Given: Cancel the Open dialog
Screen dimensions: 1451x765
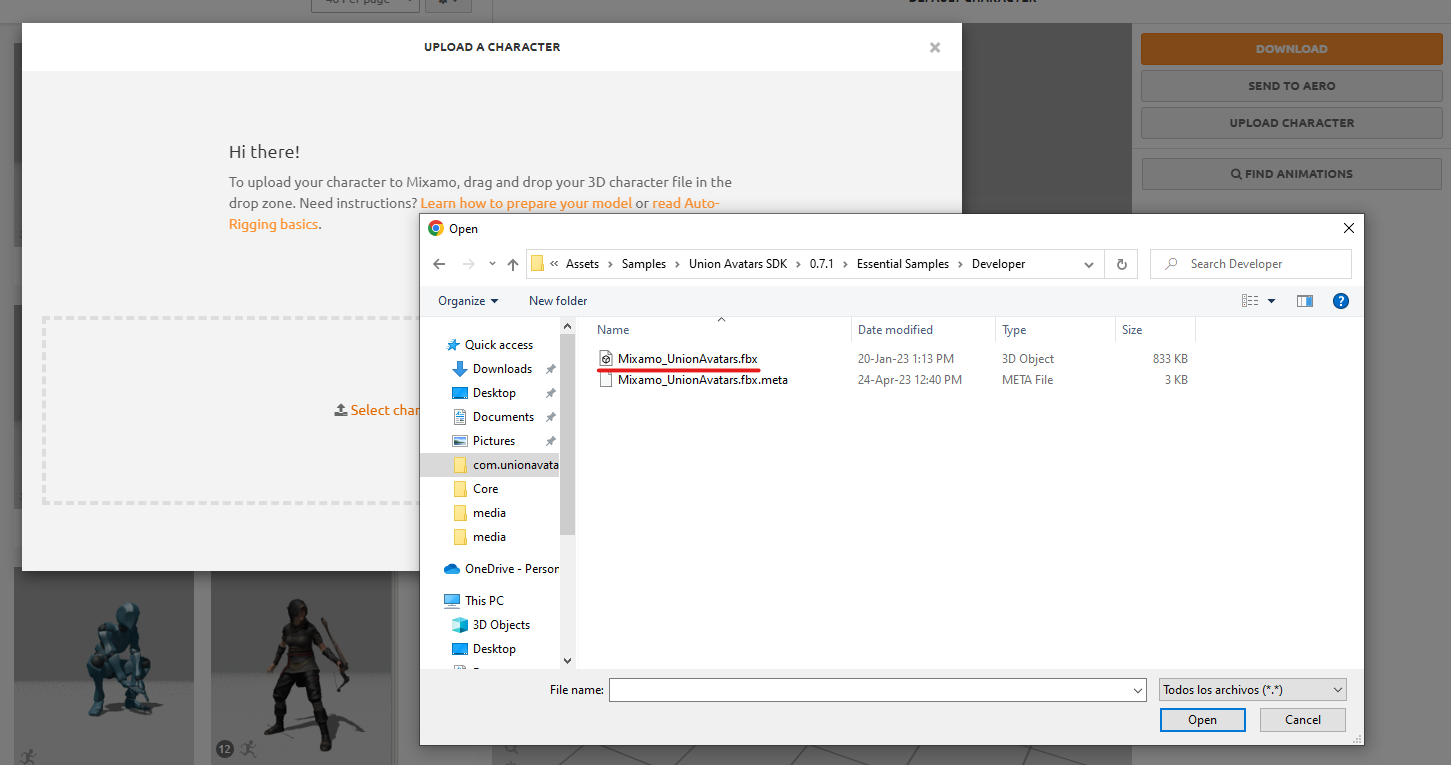Looking at the screenshot, I should tap(1302, 720).
